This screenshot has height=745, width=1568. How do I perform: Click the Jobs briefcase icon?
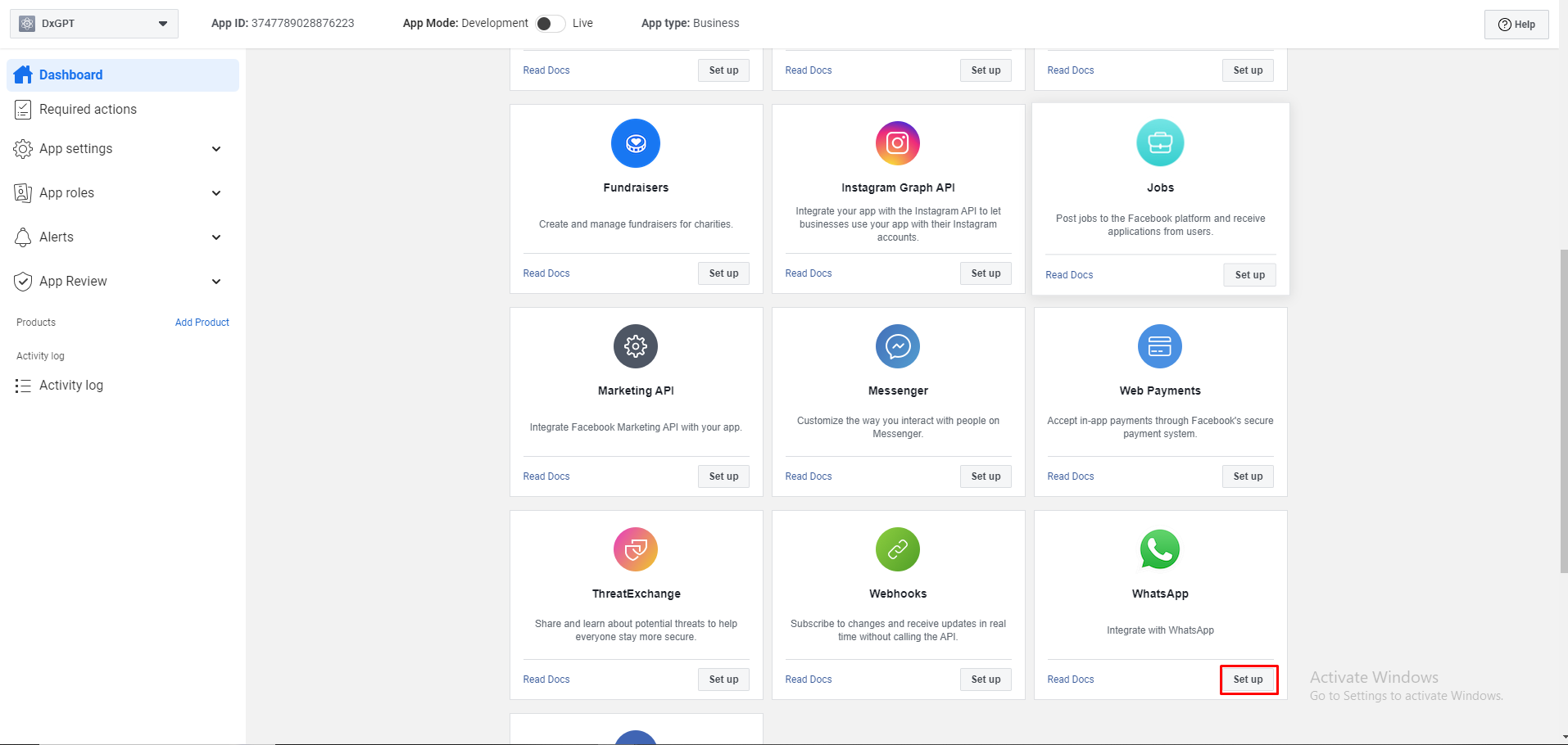pyautogui.click(x=1160, y=143)
